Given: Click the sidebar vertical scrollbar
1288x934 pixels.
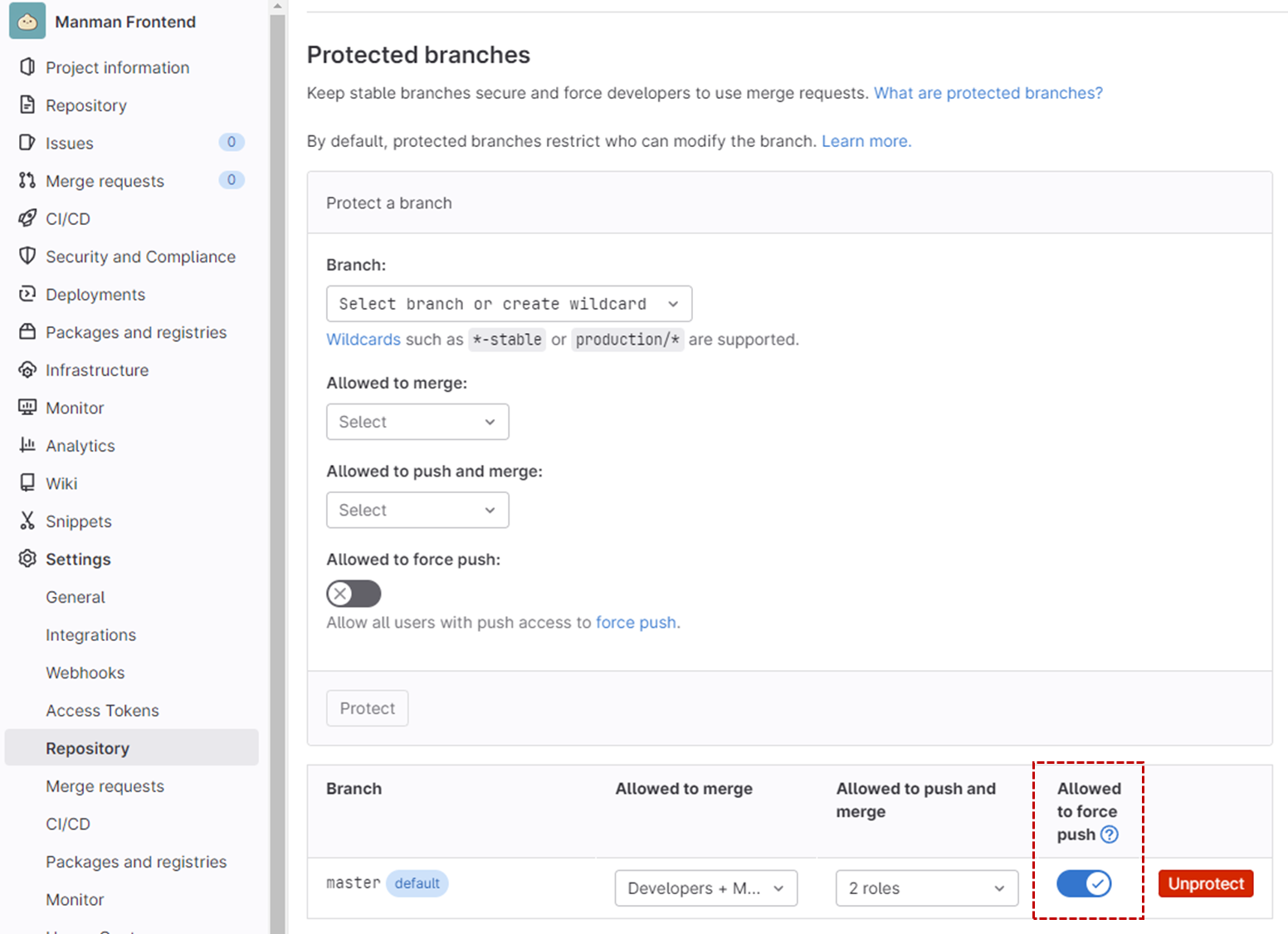Looking at the screenshot, I should click(x=277, y=465).
